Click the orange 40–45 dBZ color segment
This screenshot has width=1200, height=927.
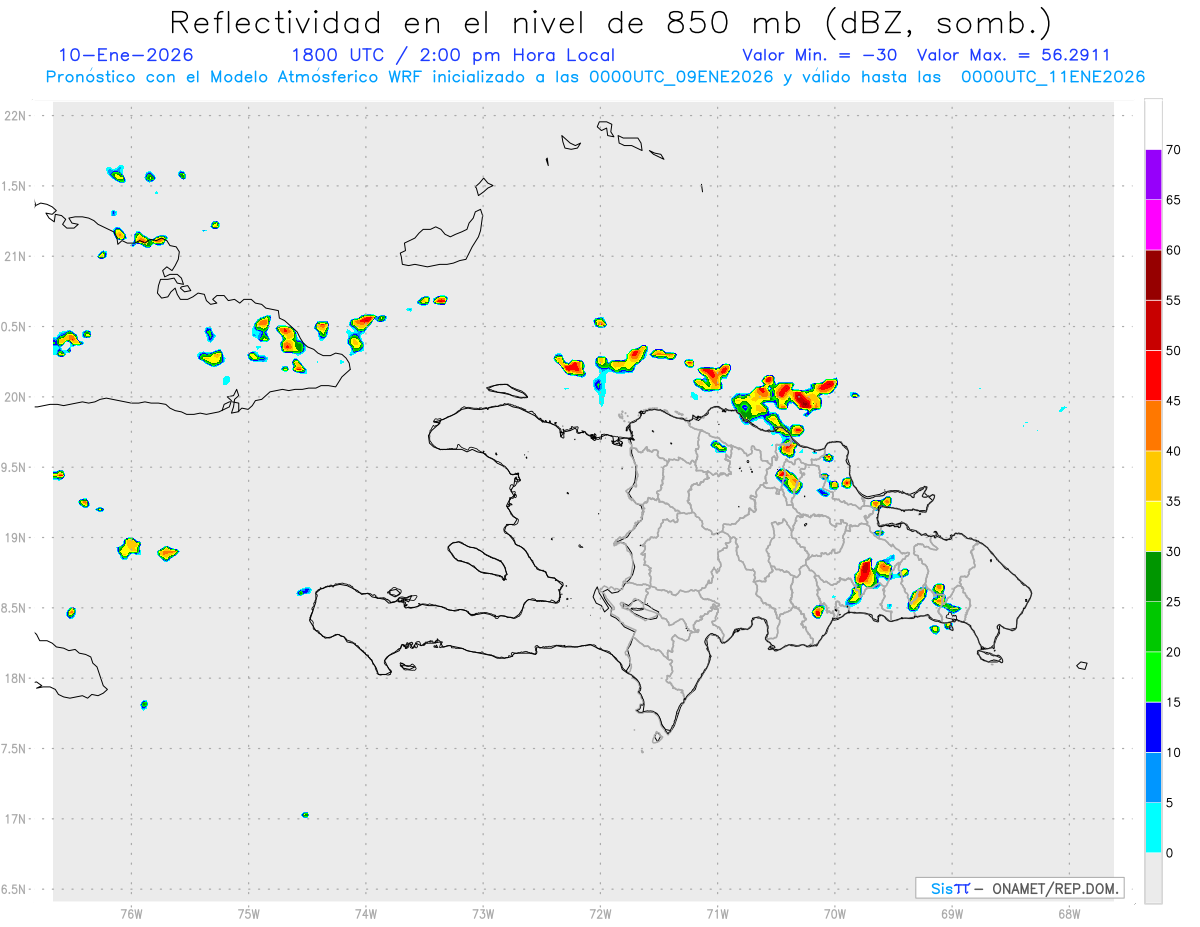point(1153,426)
